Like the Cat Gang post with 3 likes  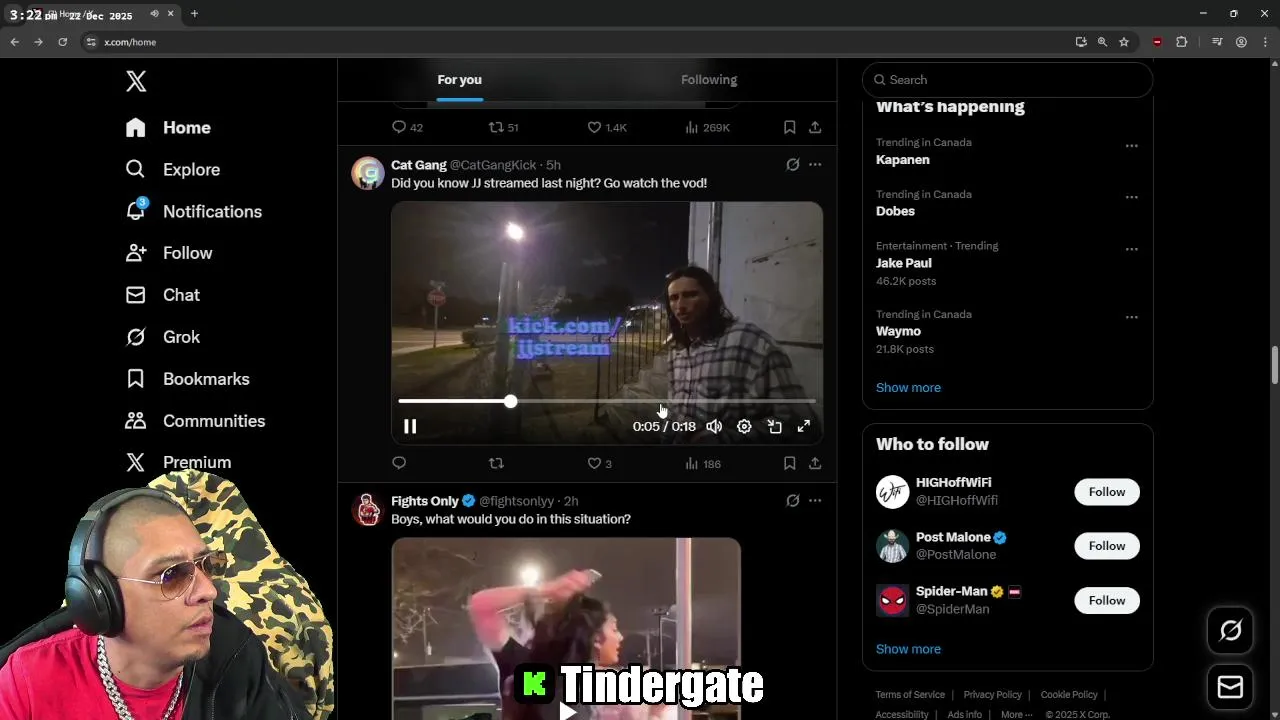point(594,463)
